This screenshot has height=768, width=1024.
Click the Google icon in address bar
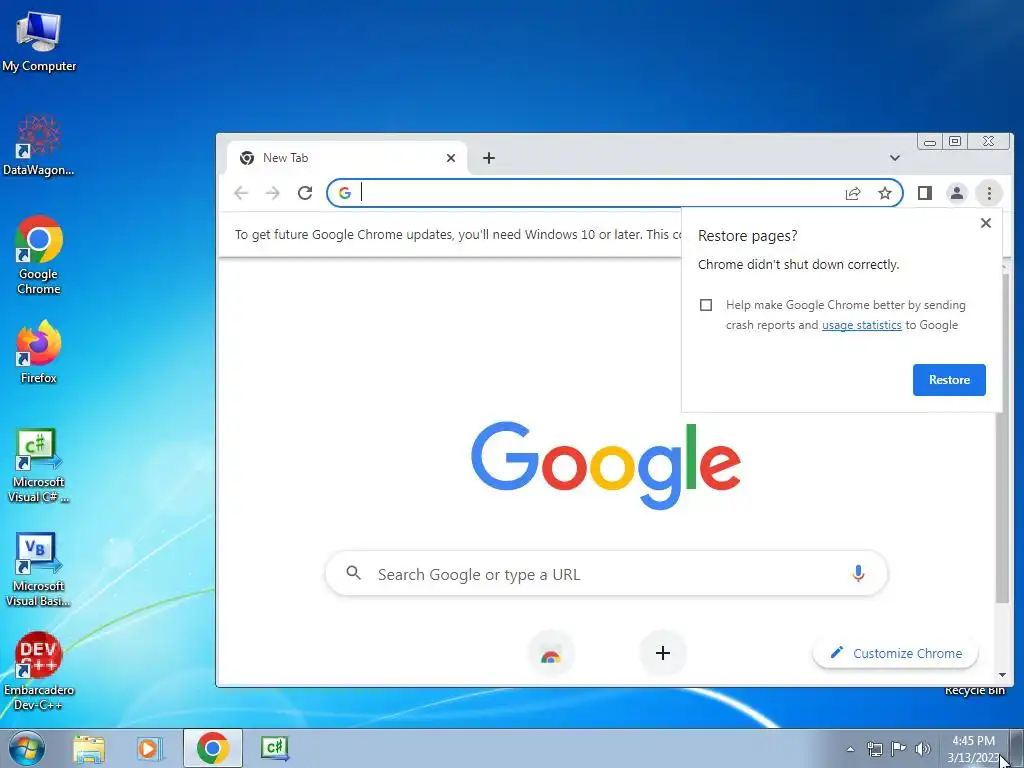coord(345,193)
